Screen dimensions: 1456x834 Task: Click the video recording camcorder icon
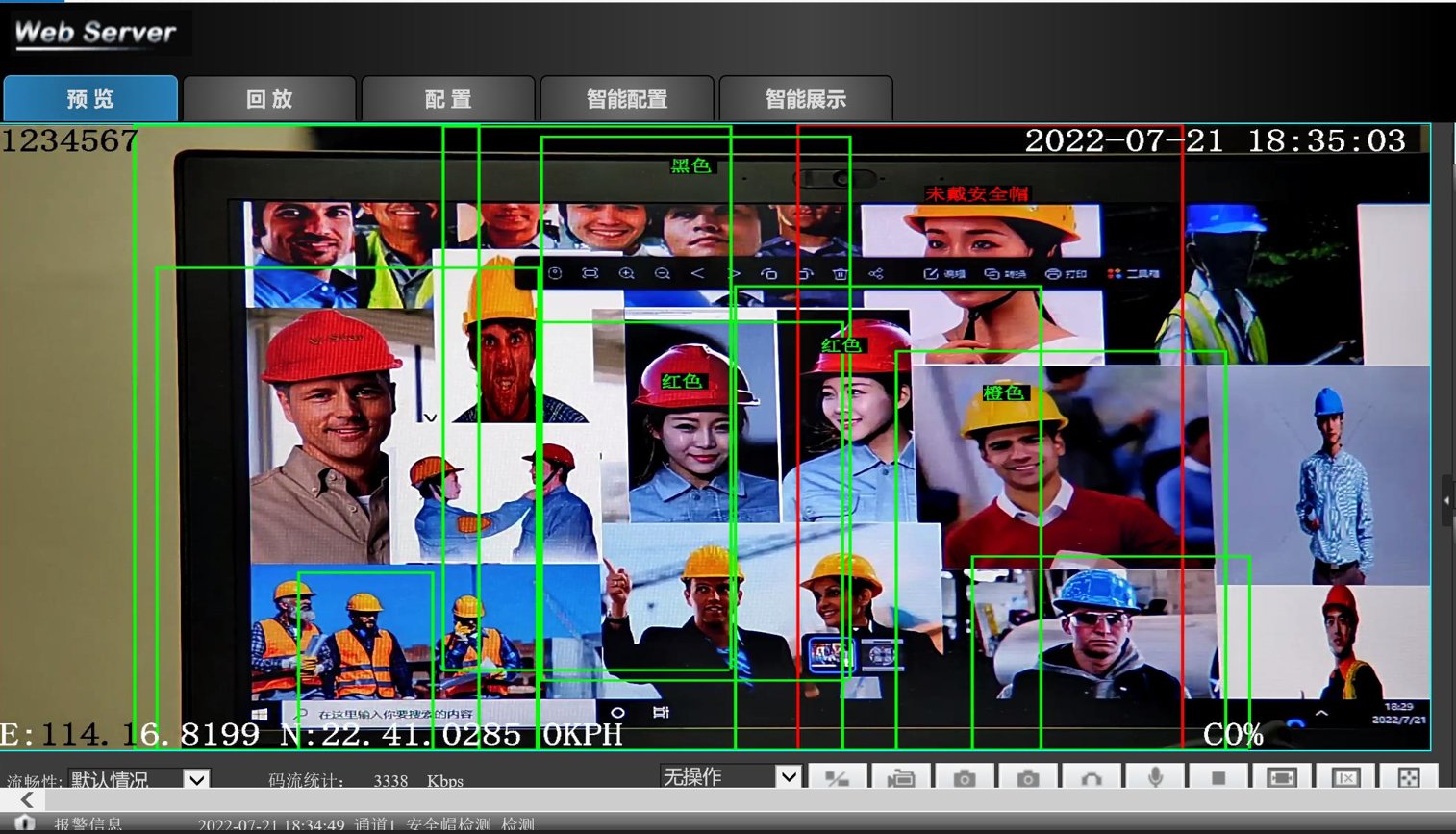901,777
